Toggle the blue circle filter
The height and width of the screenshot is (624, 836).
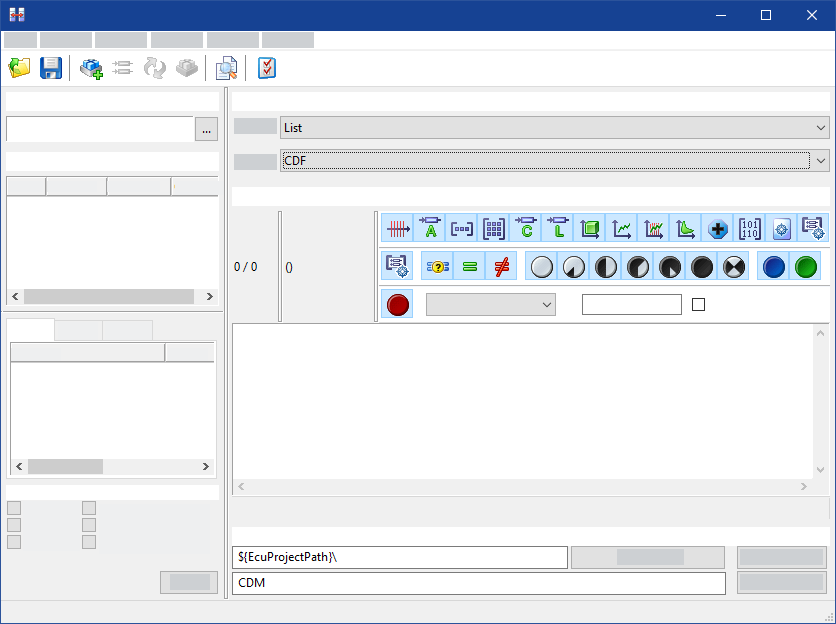point(774,266)
